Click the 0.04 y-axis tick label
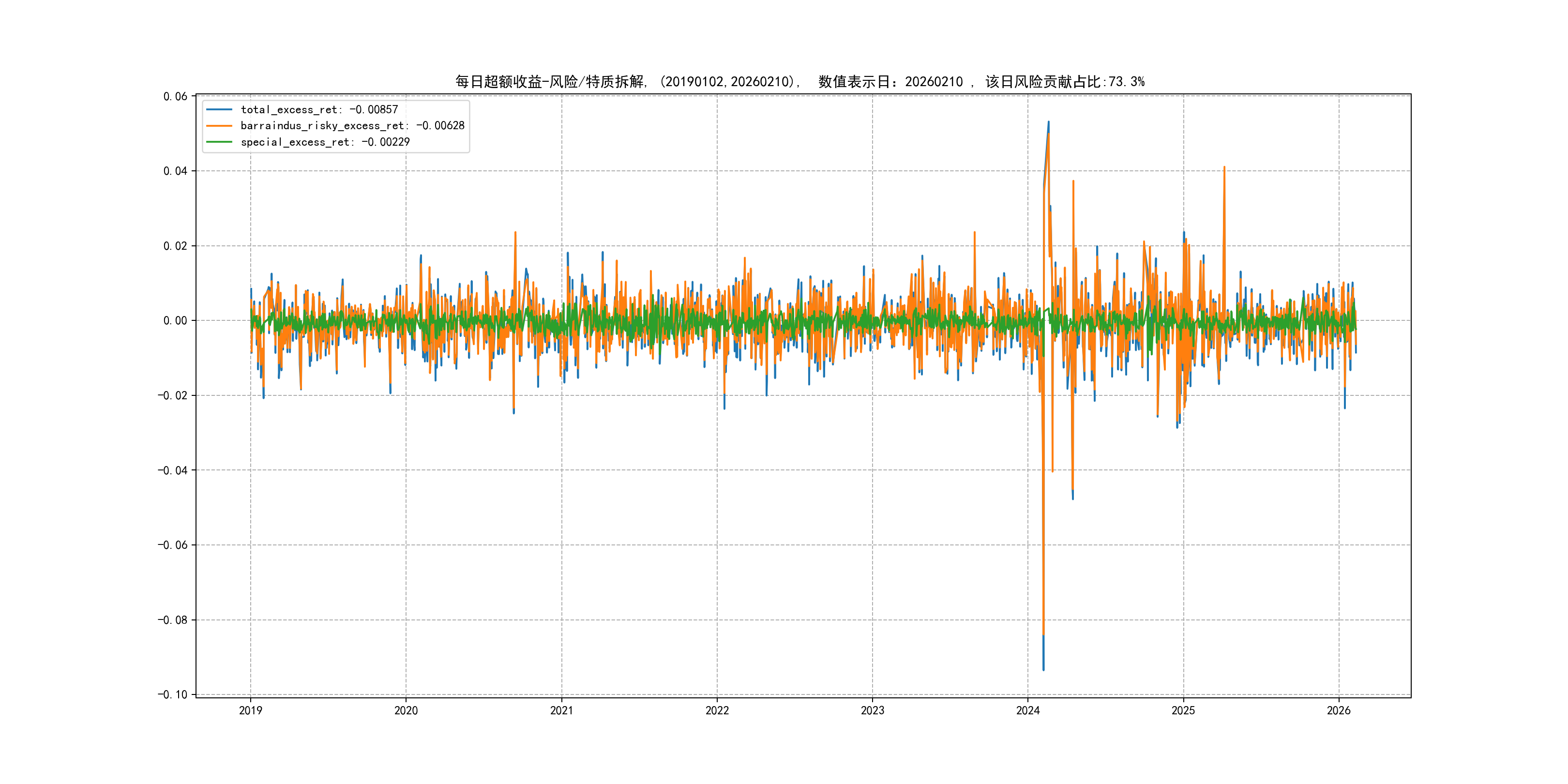Viewport: 1568px width, 784px height. coord(175,171)
